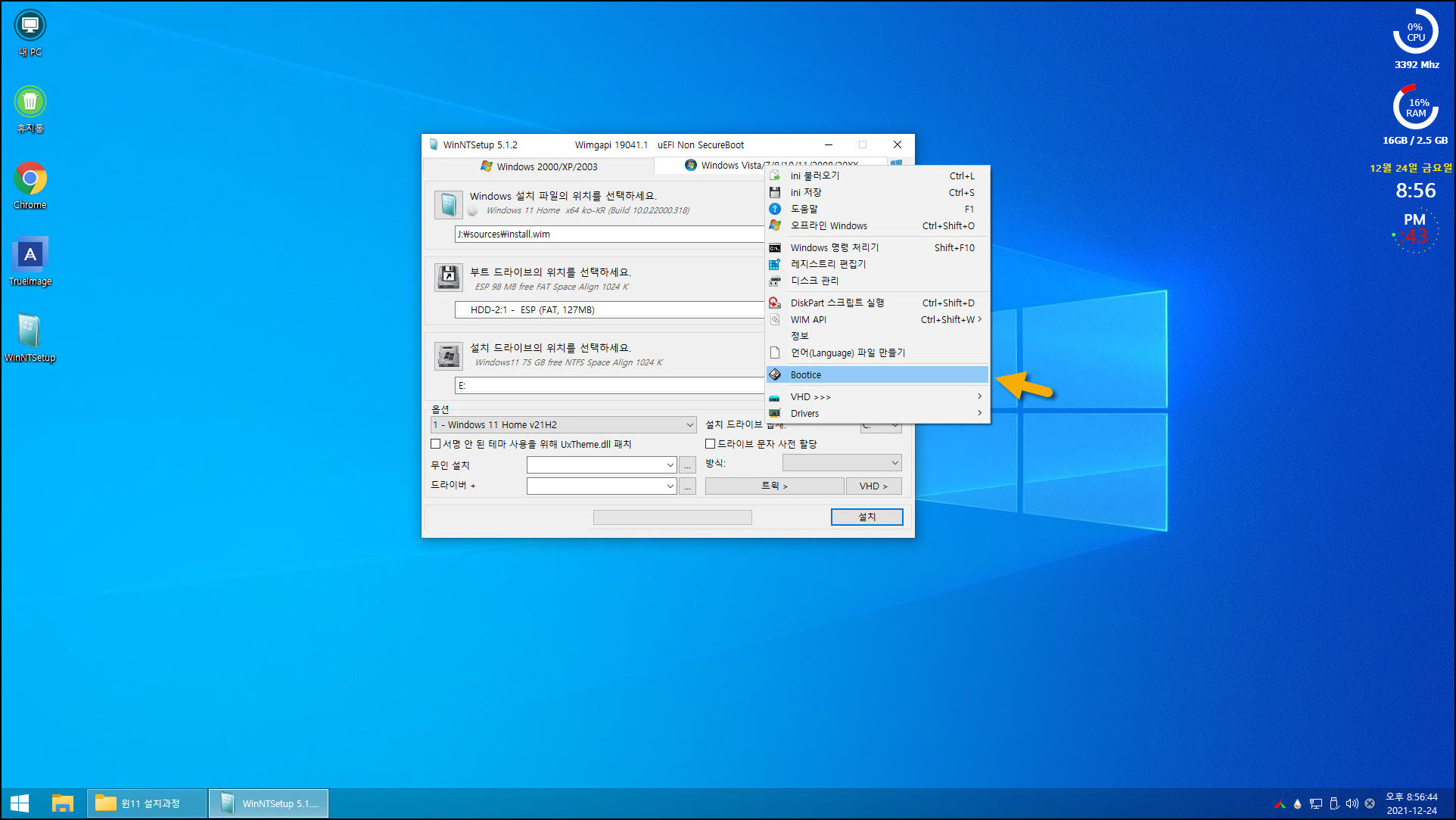Open the 내 PC desktop icon
Image resolution: width=1456 pixels, height=820 pixels.
[x=30, y=33]
